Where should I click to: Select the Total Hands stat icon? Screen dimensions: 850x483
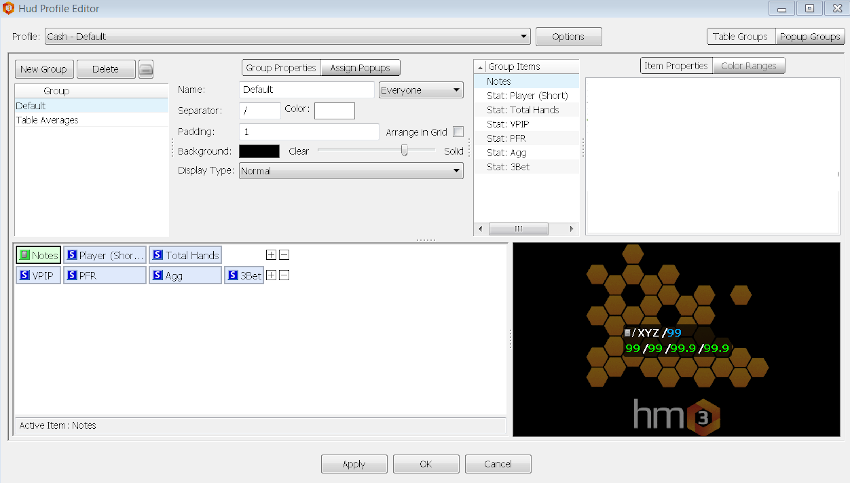pos(158,256)
